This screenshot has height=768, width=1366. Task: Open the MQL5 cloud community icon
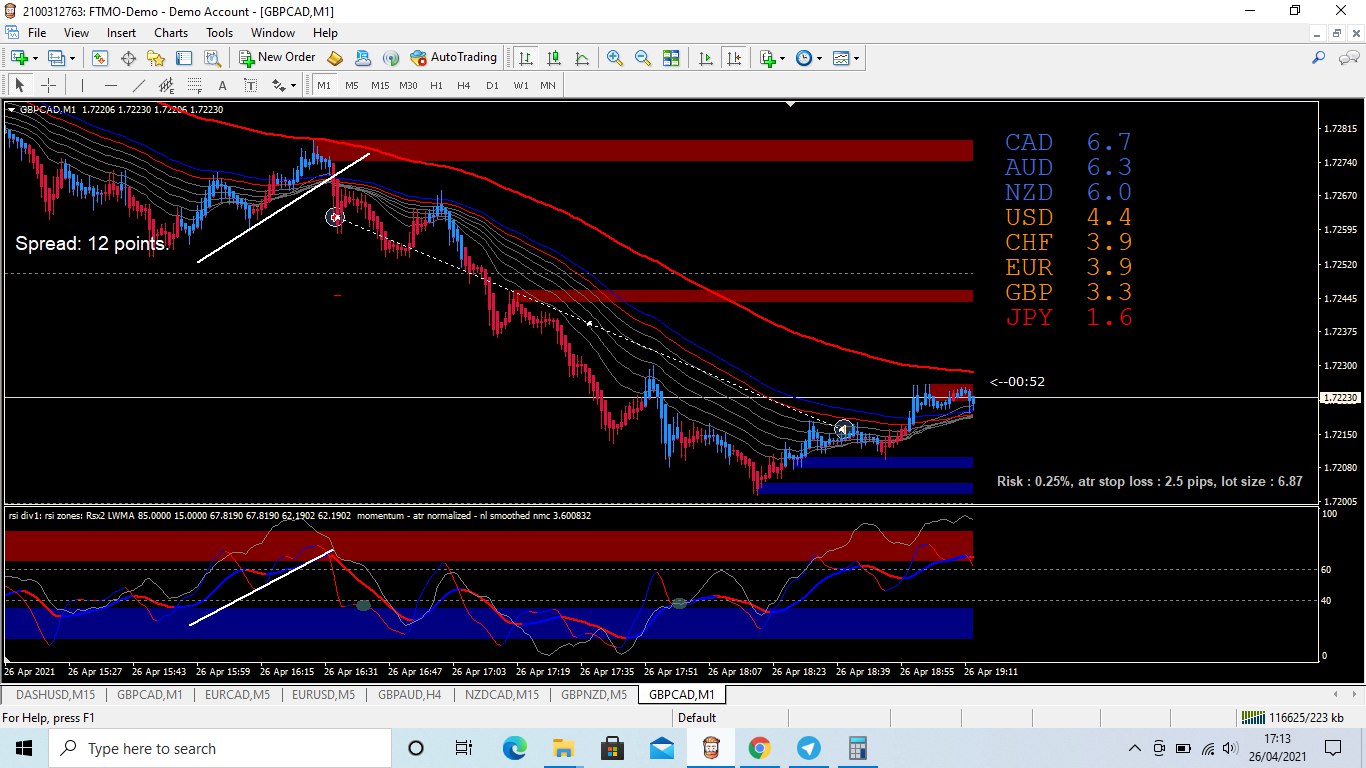363,58
